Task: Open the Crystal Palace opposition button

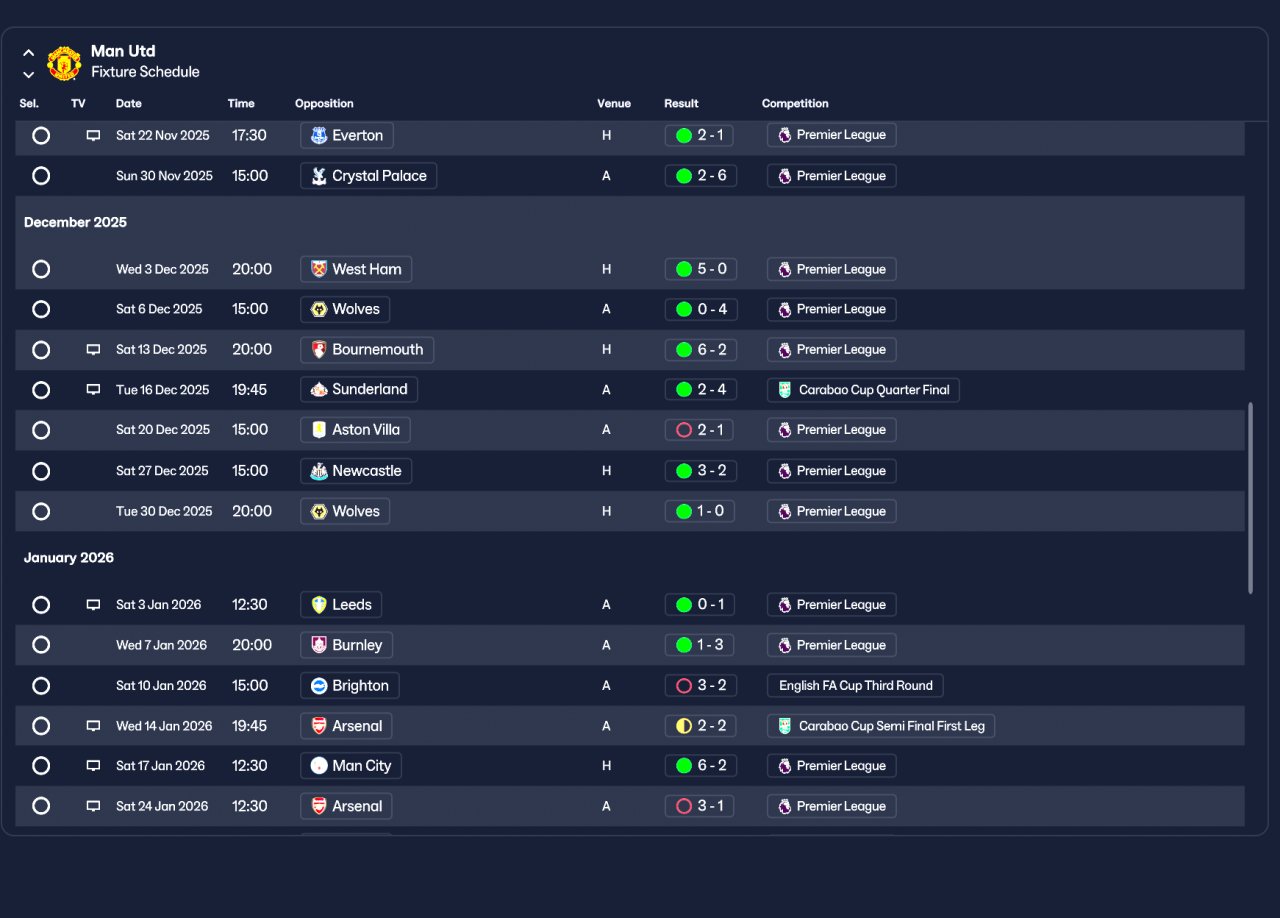Action: click(x=368, y=176)
